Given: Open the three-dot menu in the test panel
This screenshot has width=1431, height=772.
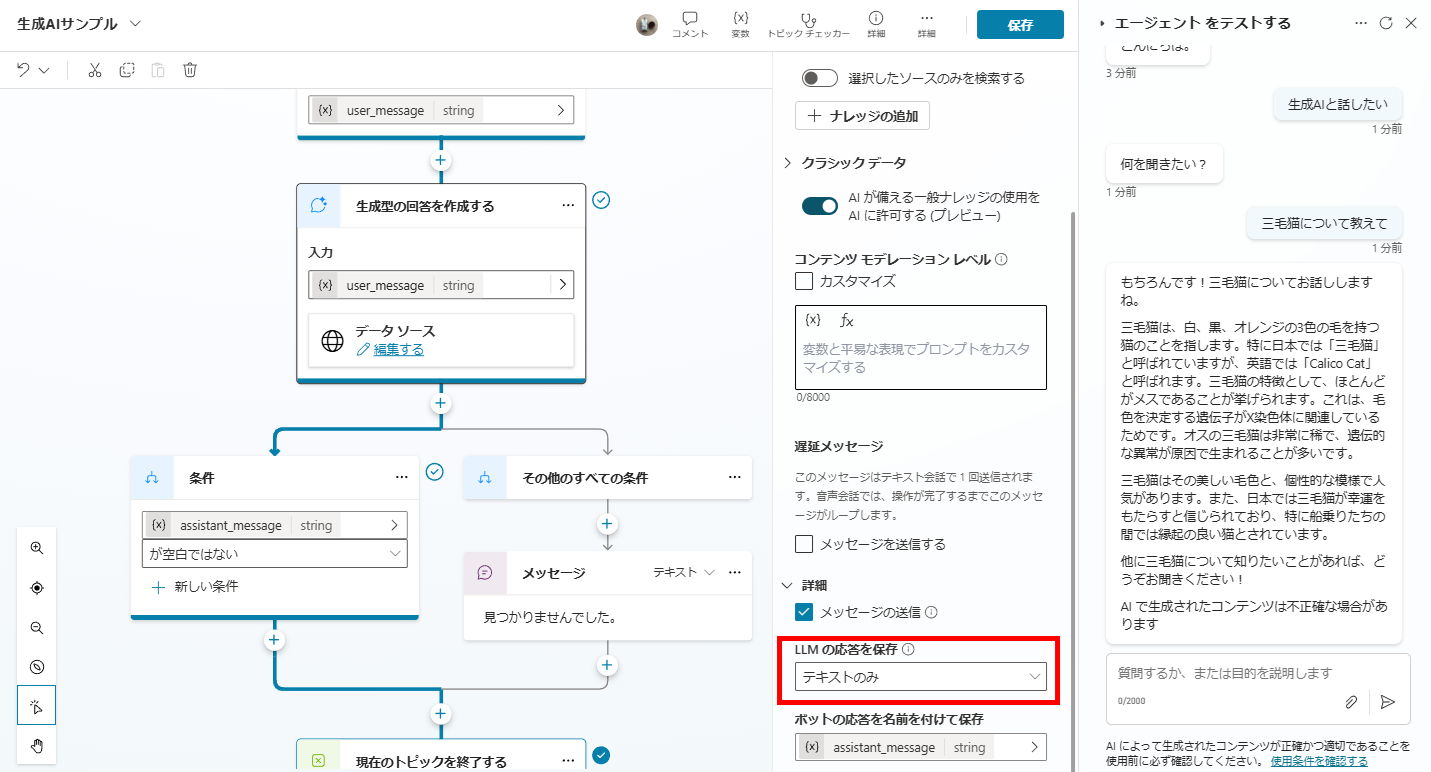Looking at the screenshot, I should coord(1361,22).
